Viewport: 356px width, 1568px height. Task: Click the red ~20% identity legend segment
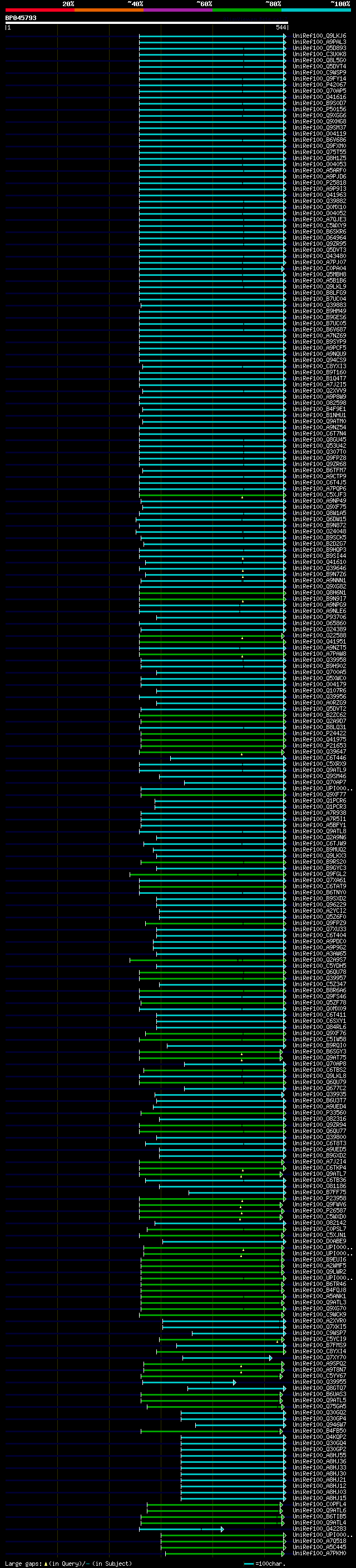tap(39, 10)
